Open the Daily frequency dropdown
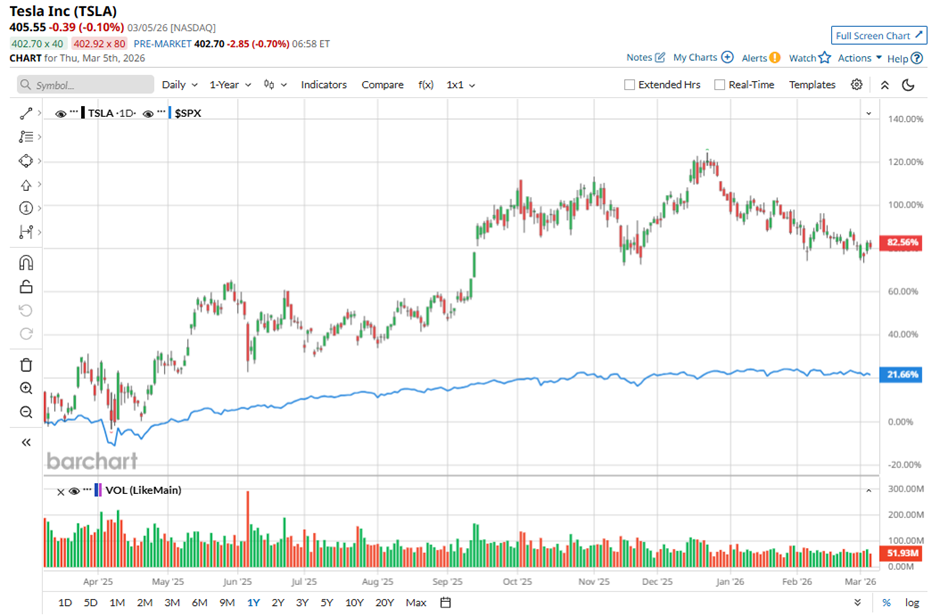 [x=179, y=85]
